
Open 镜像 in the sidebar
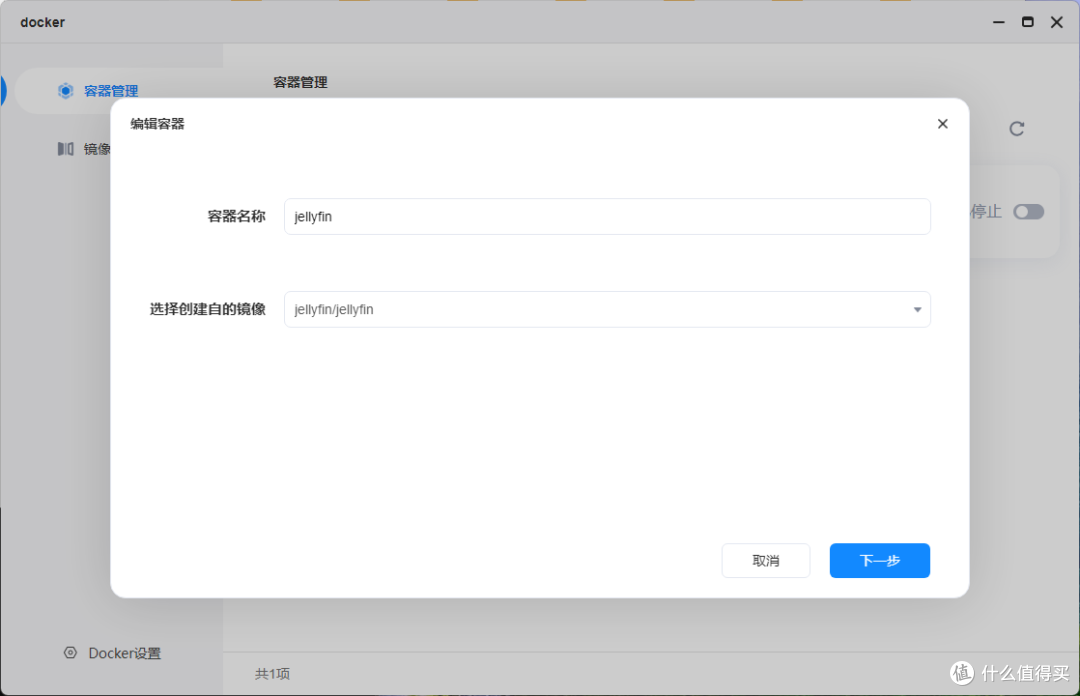pyautogui.click(x=97, y=149)
